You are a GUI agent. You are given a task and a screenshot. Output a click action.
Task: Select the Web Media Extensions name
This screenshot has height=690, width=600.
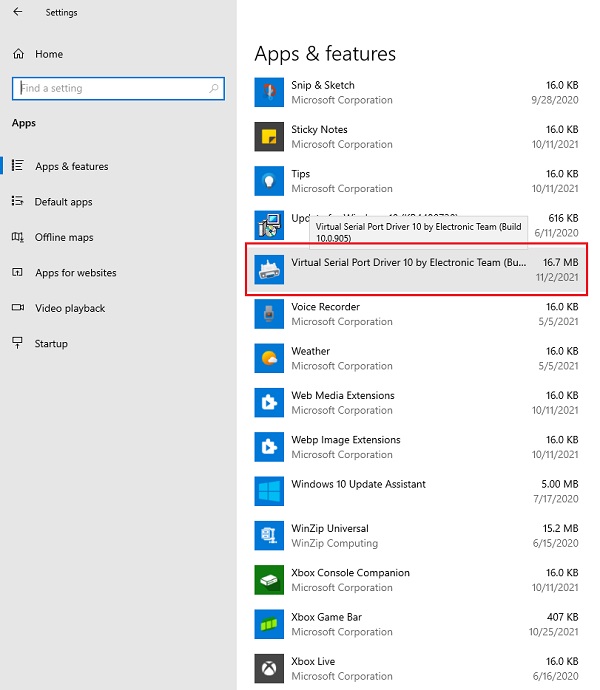[x=342, y=395]
